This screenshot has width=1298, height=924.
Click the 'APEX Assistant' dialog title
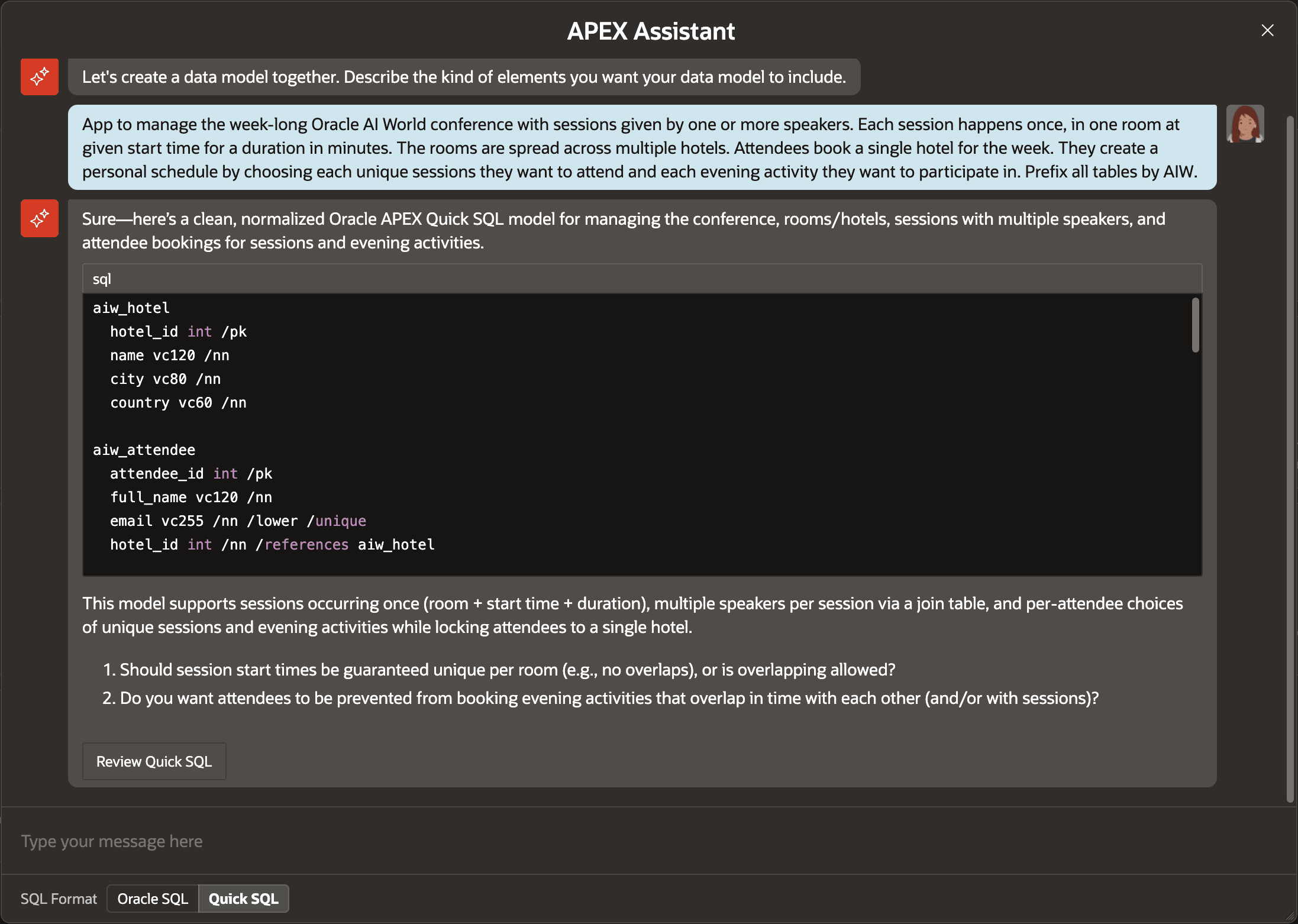coord(651,31)
